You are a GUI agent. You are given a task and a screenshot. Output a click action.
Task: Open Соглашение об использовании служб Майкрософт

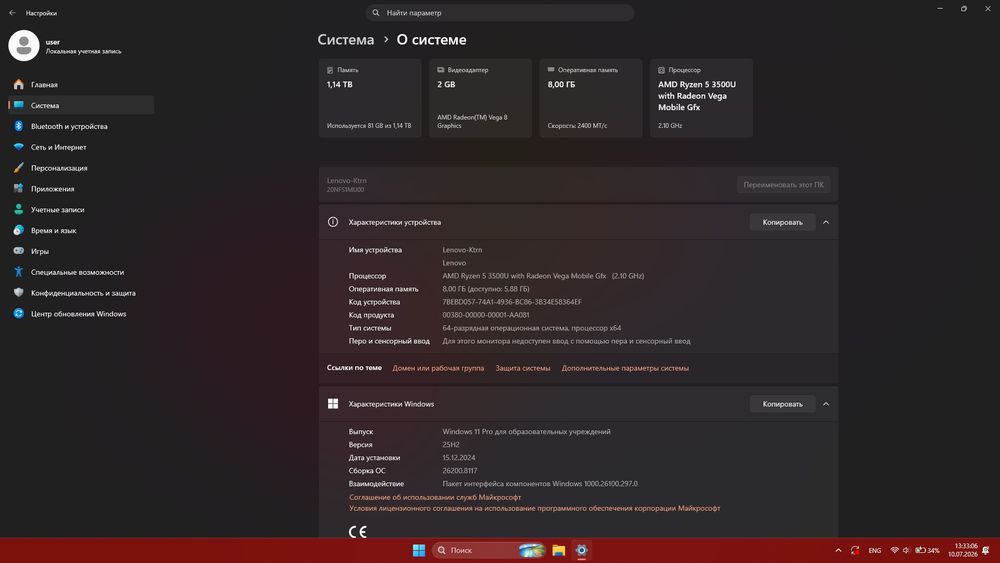435,497
